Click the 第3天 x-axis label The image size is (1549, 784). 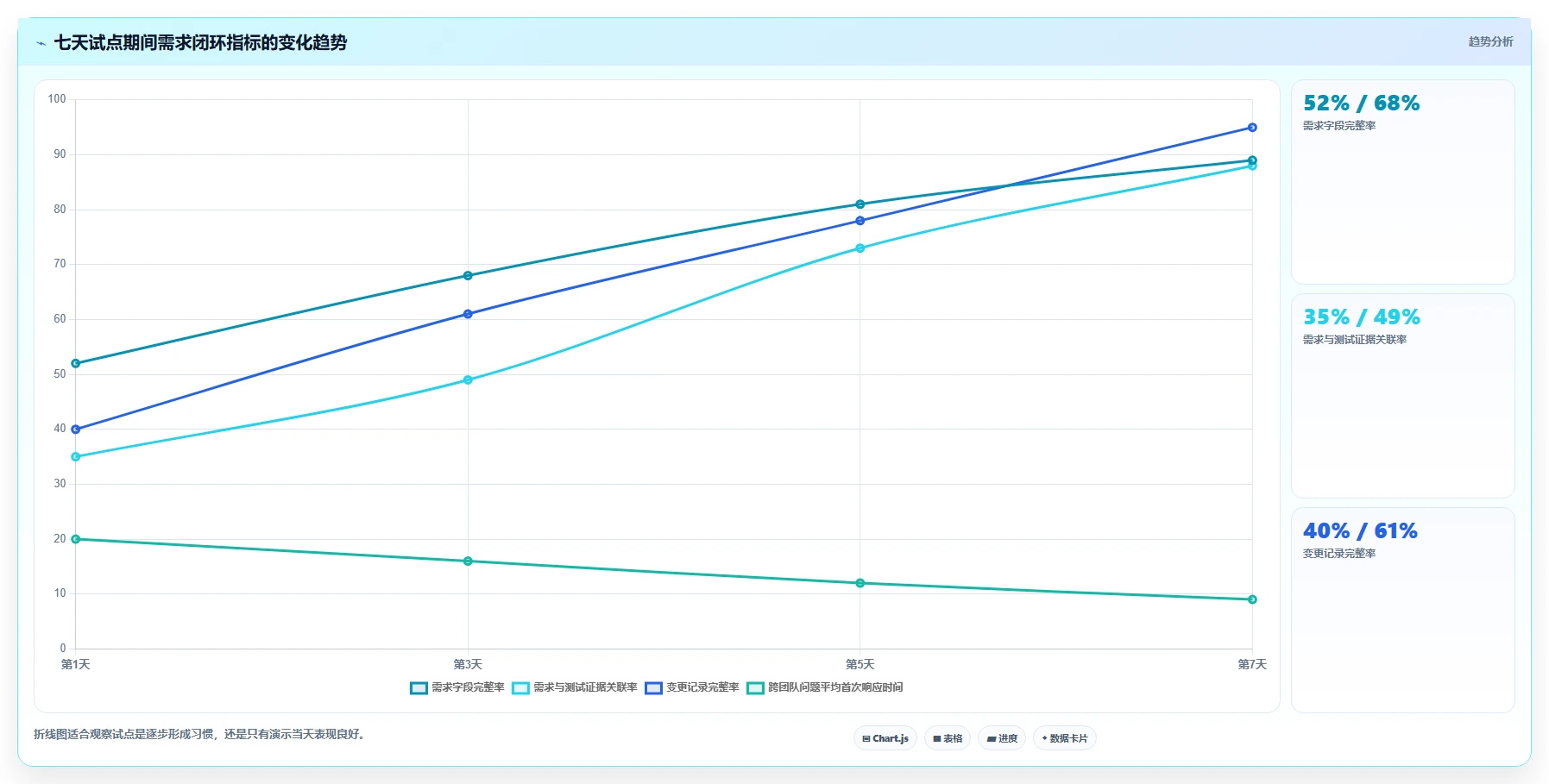[468, 664]
